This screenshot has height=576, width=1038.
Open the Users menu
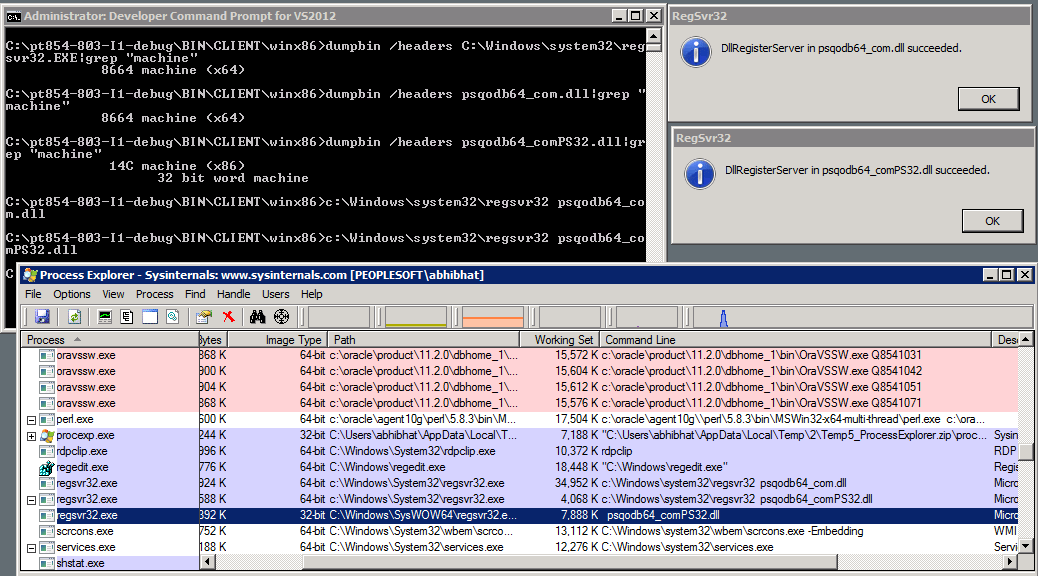point(275,294)
